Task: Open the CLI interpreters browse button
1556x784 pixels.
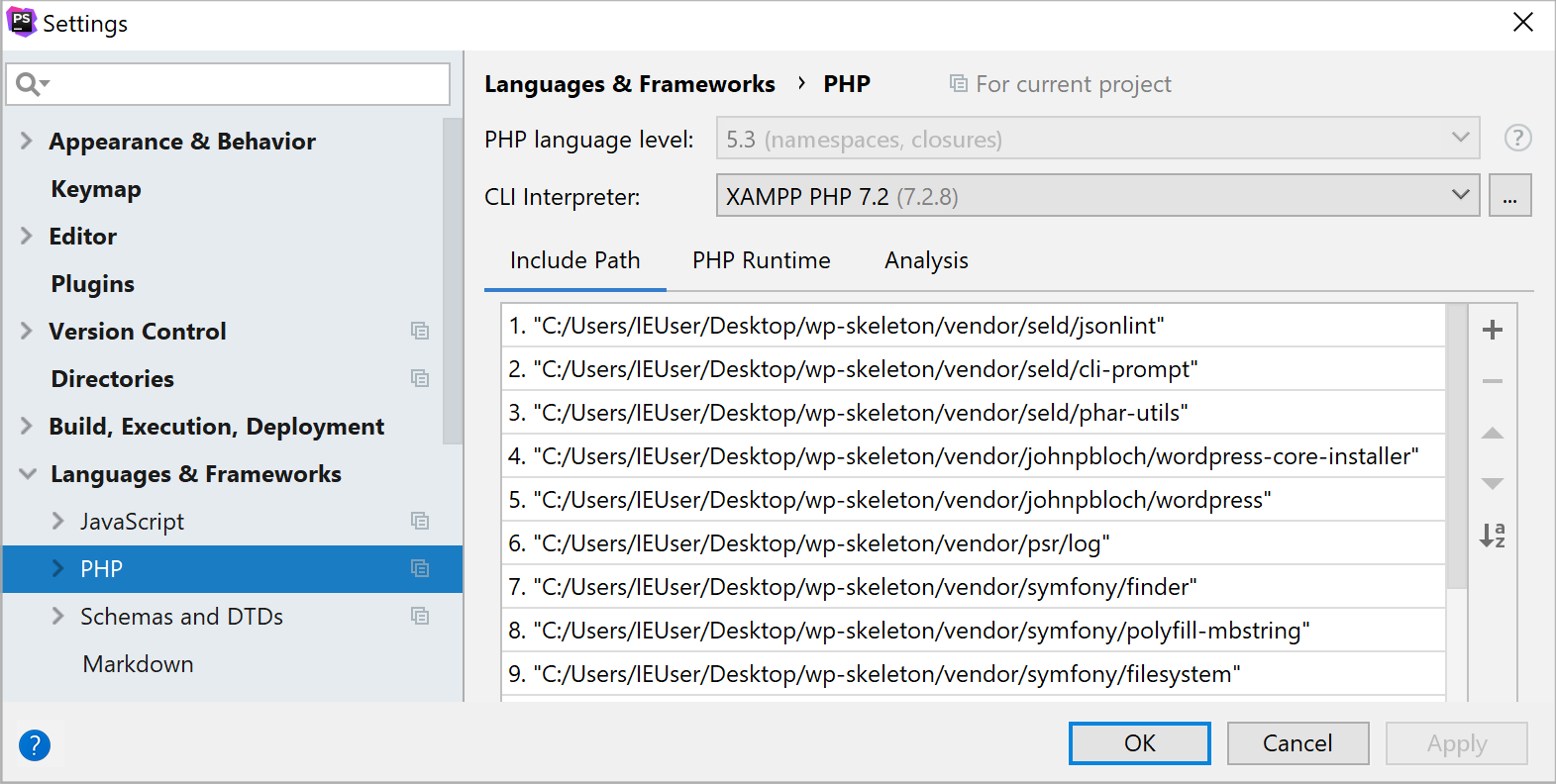Action: tap(1509, 196)
